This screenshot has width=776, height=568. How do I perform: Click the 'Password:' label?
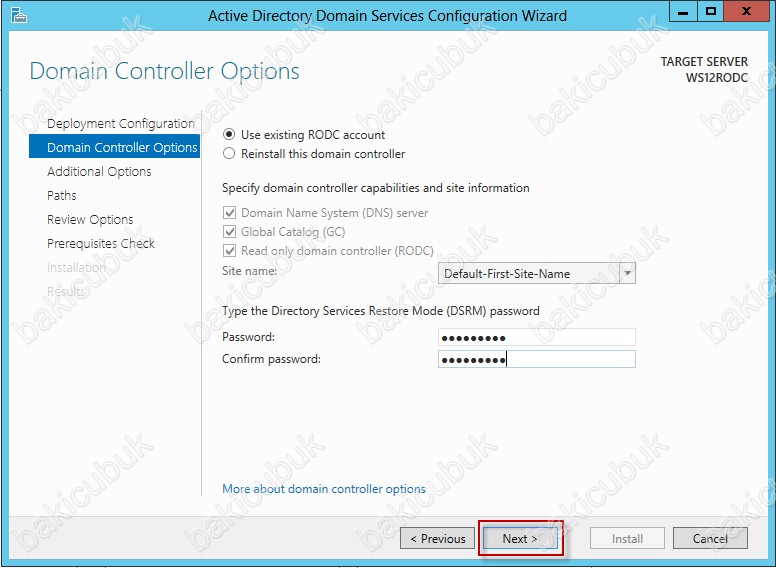click(248, 337)
